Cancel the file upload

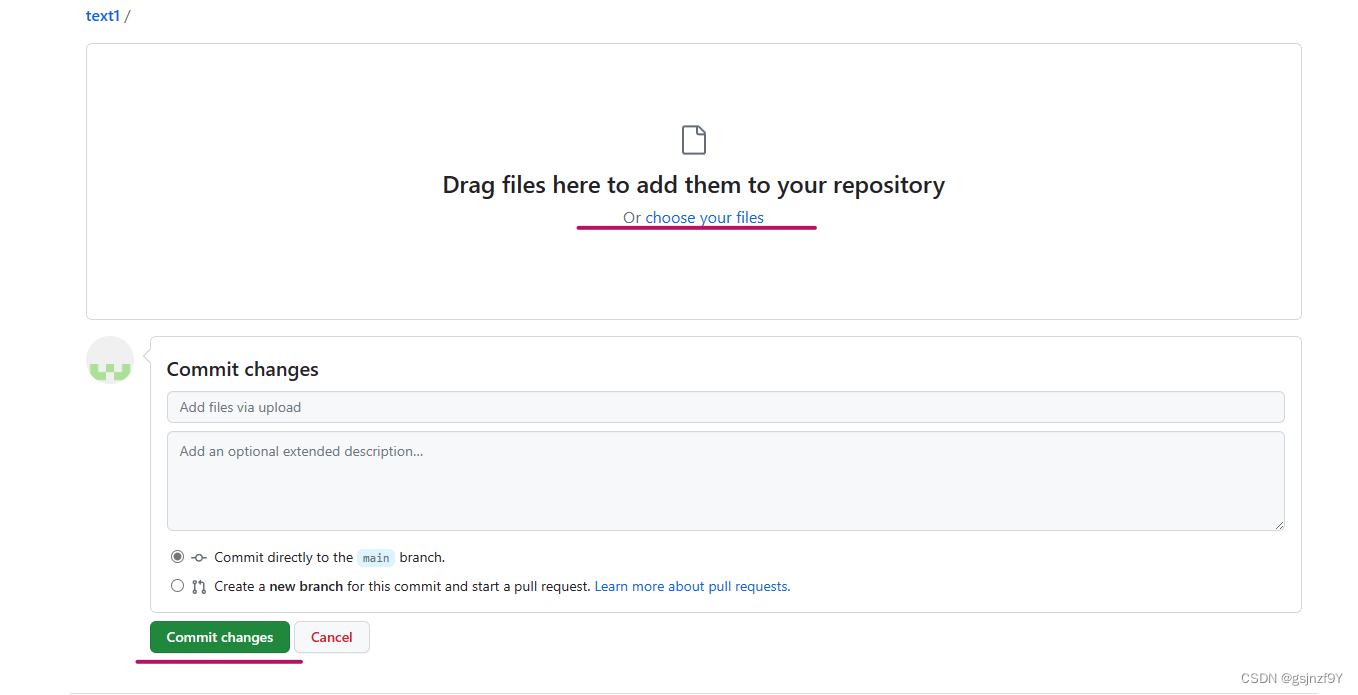tap(332, 636)
